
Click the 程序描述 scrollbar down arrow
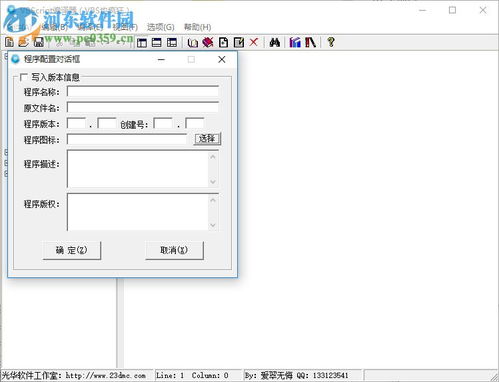point(213,182)
